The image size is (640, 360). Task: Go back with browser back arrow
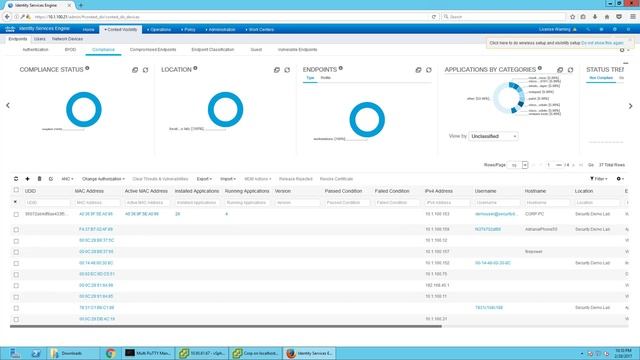tap(7, 17)
